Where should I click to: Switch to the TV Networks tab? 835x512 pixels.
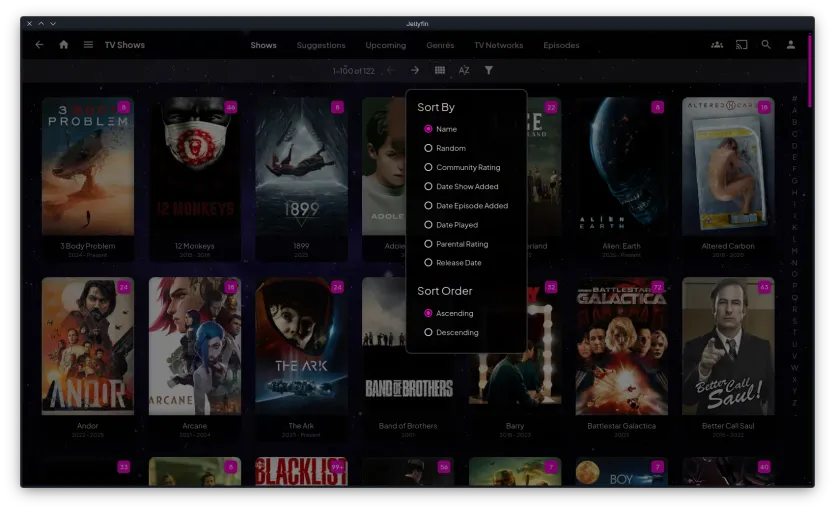[498, 45]
